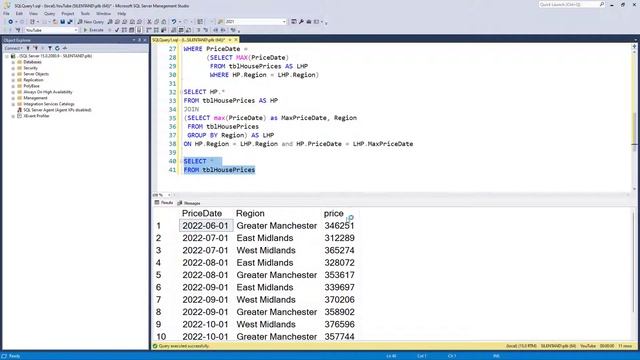The height and width of the screenshot is (360, 640).
Task: Open the Tools menu
Action: [x=85, y=13]
